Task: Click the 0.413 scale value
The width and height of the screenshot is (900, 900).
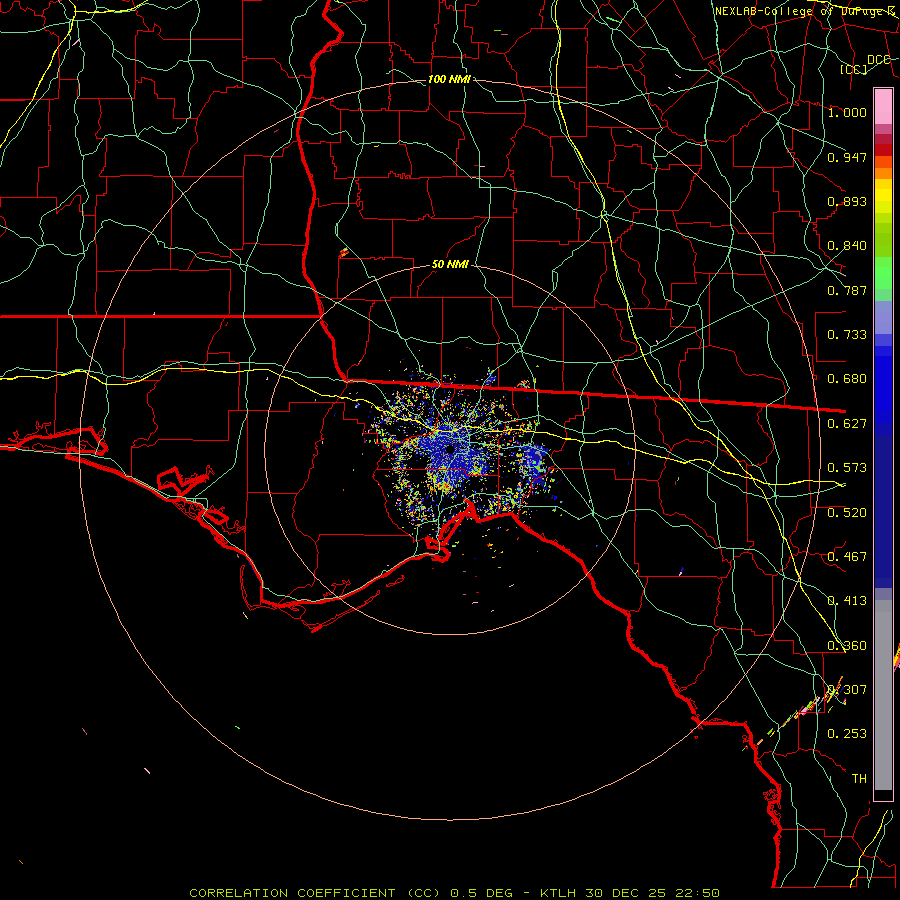Action: coord(847,601)
